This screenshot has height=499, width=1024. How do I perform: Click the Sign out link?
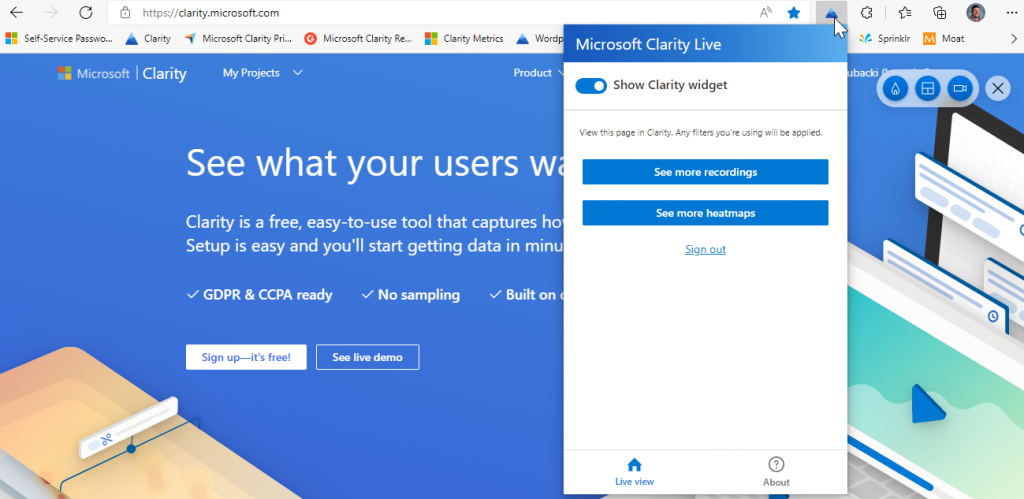(705, 250)
